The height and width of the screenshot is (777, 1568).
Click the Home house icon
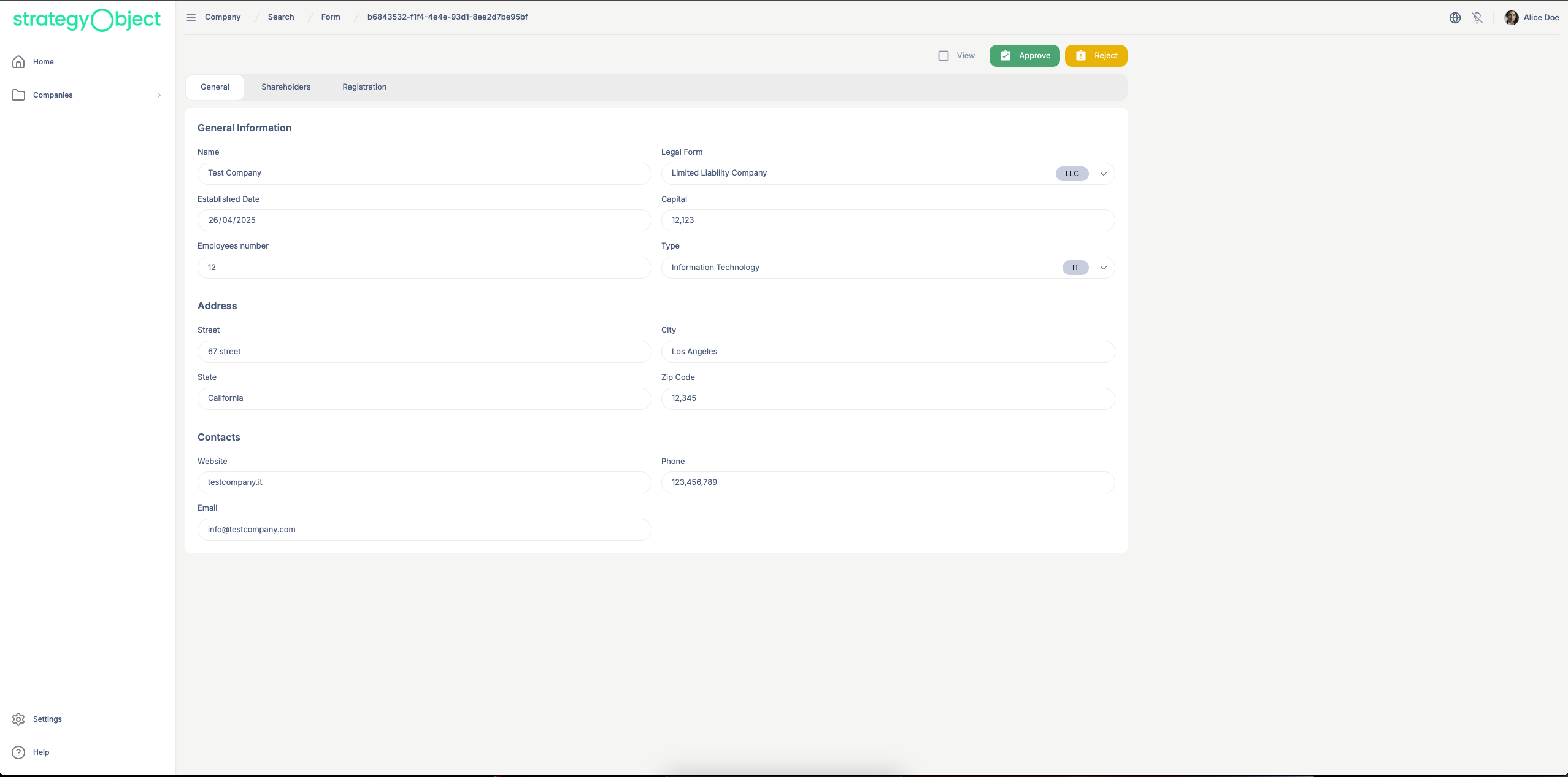pyautogui.click(x=18, y=62)
